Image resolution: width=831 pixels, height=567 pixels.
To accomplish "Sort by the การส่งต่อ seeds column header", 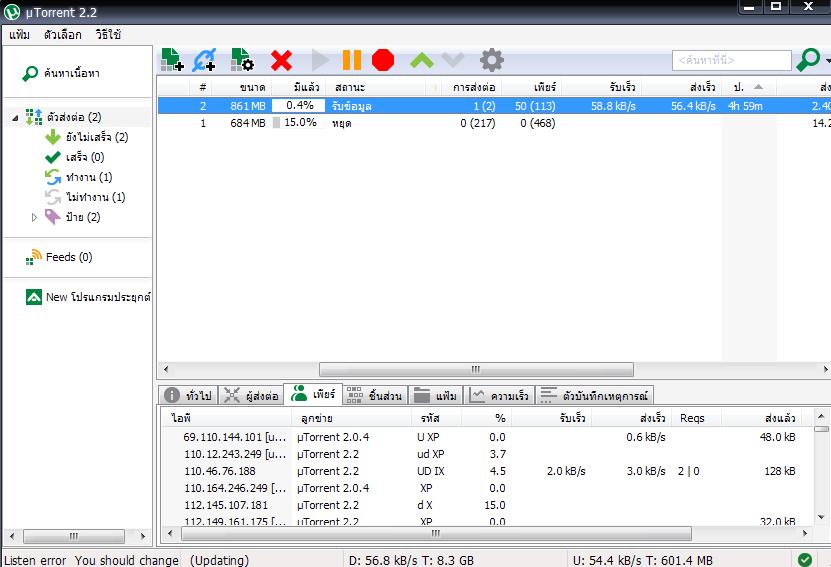I will tap(474, 87).
